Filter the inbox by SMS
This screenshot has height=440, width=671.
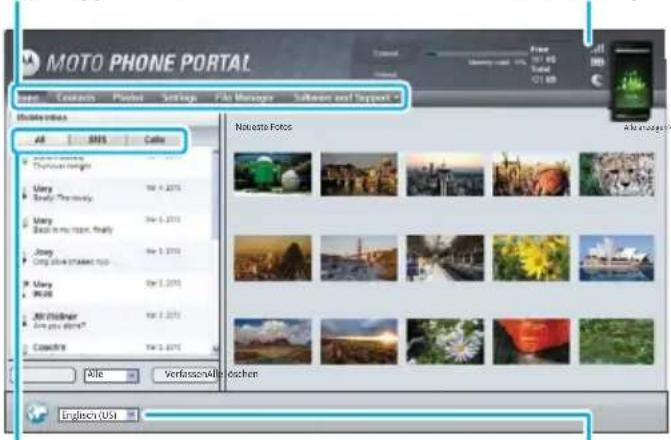pos(98,140)
